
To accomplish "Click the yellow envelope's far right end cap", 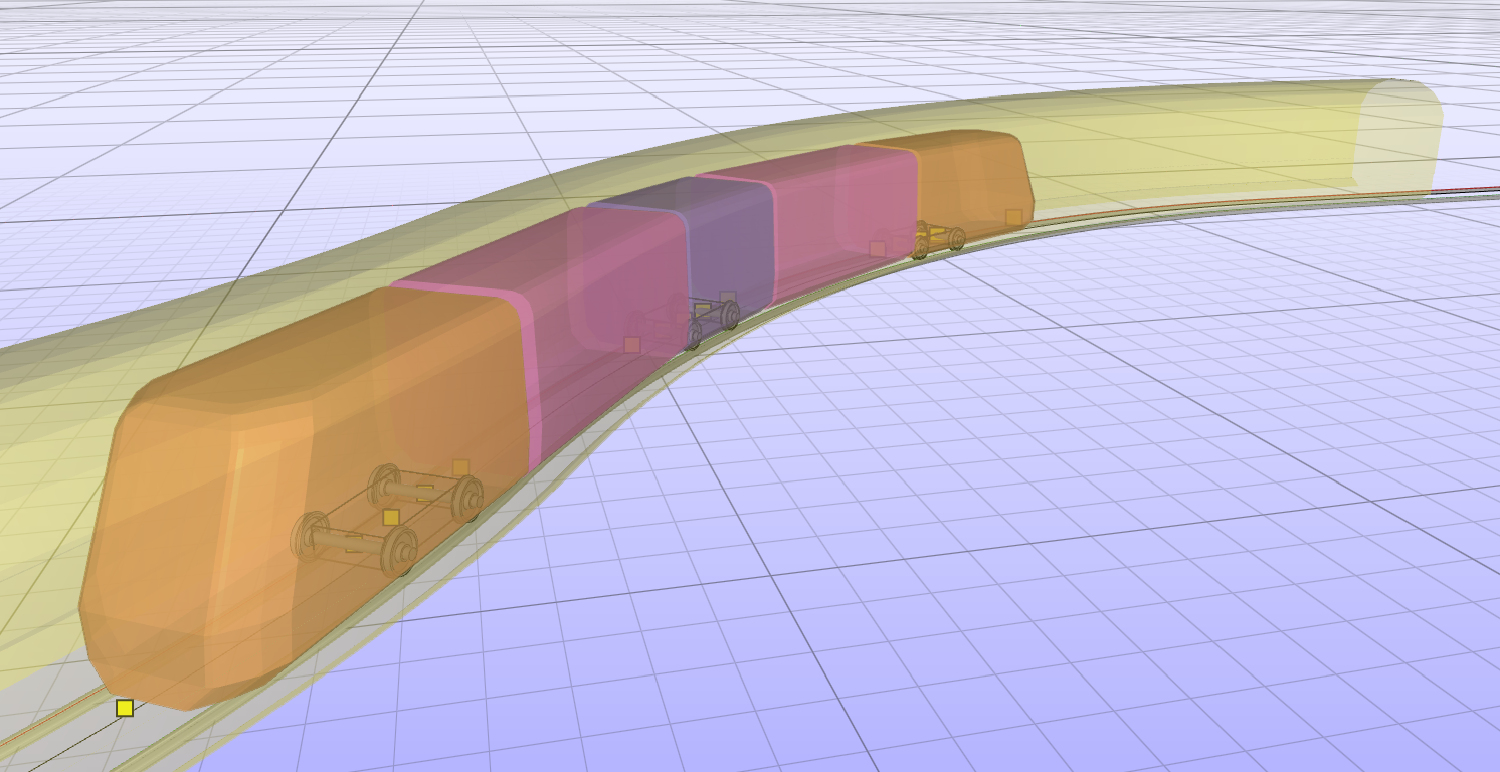I will (1398, 135).
